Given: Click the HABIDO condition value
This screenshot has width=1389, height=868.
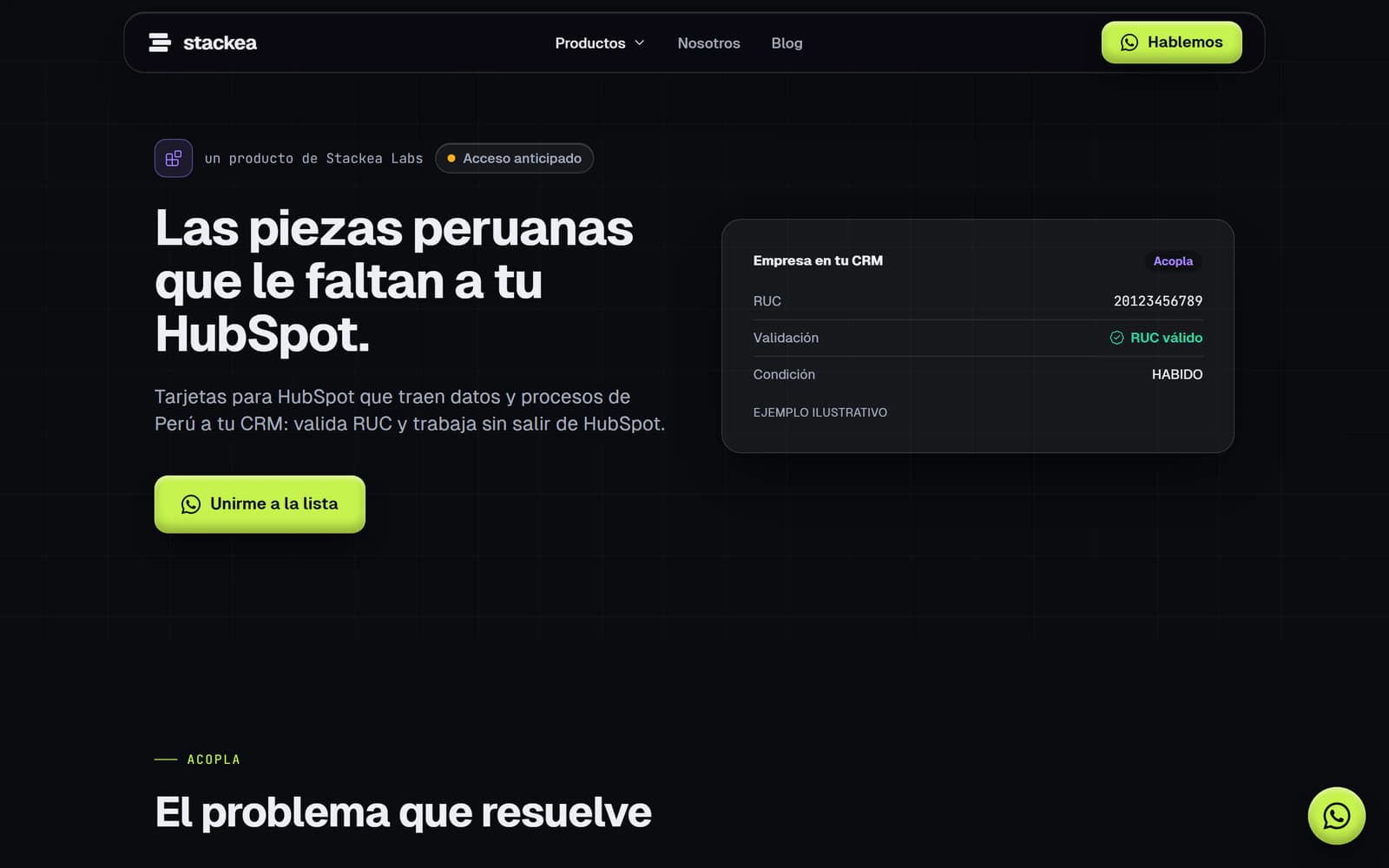Looking at the screenshot, I should 1177,374.
